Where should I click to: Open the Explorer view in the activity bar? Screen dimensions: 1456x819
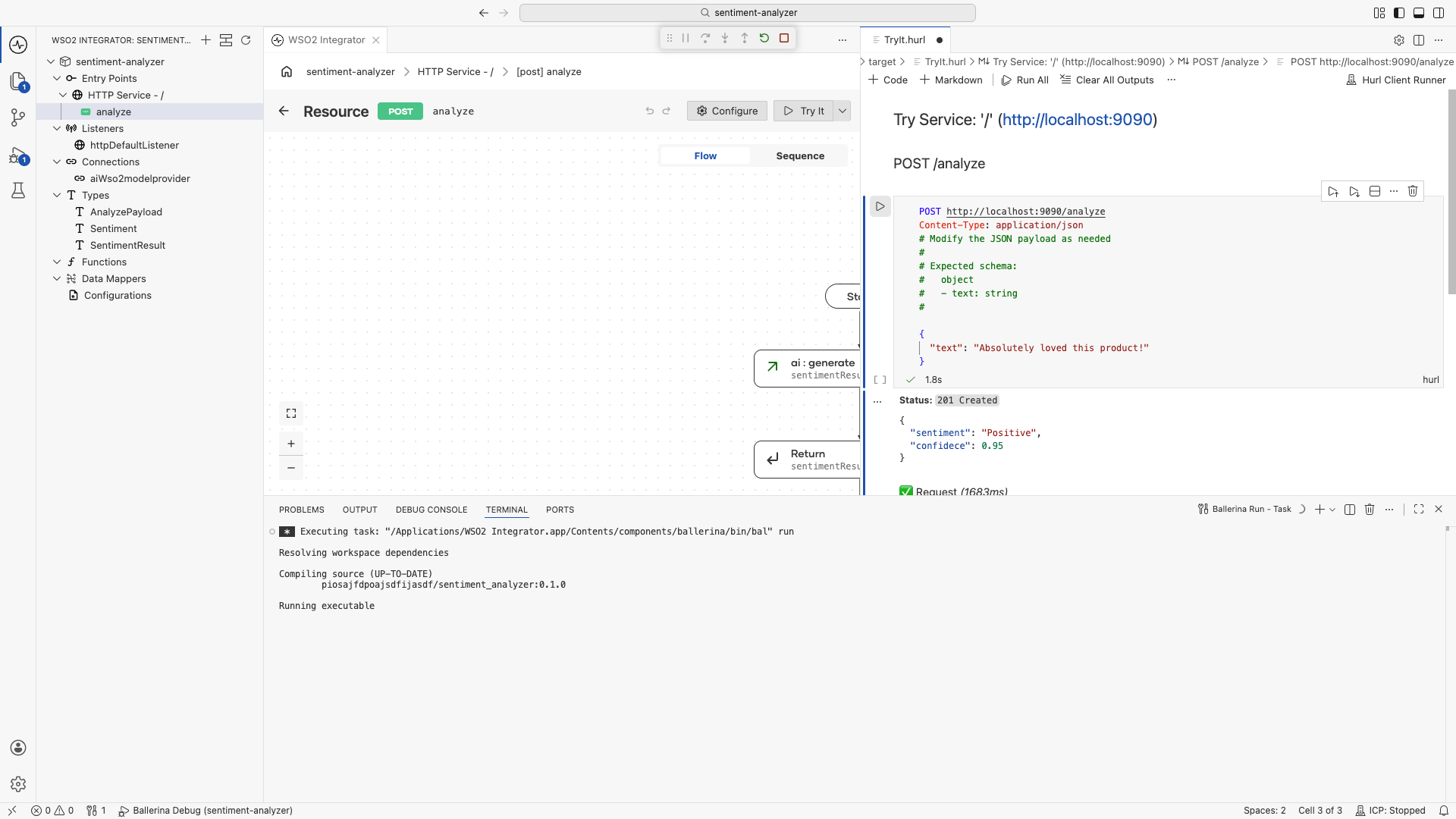[x=18, y=81]
